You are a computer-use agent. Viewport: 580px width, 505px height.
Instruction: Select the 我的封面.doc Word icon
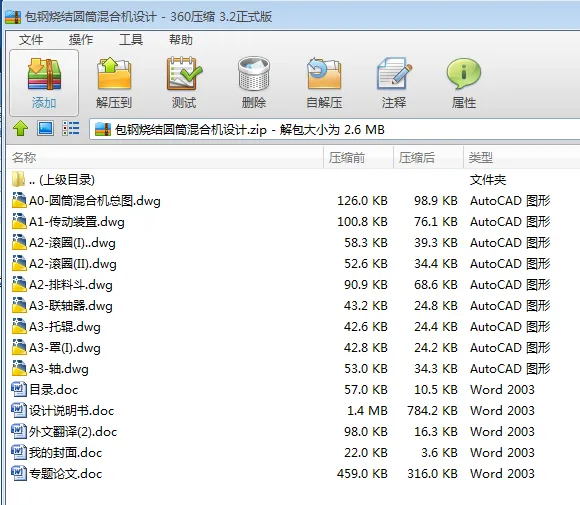[19, 452]
